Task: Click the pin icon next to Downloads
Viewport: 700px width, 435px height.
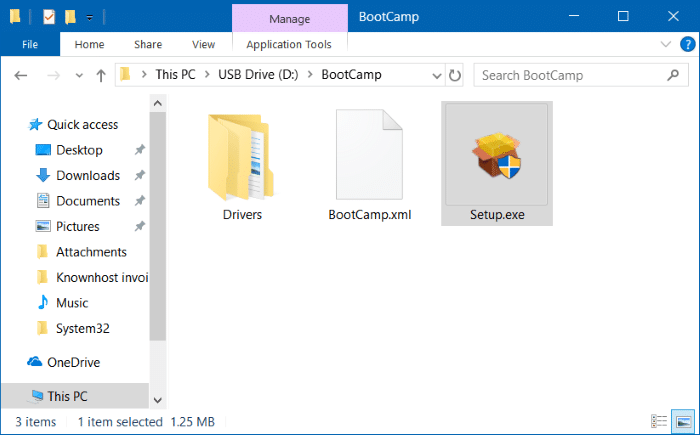Action: click(x=140, y=176)
